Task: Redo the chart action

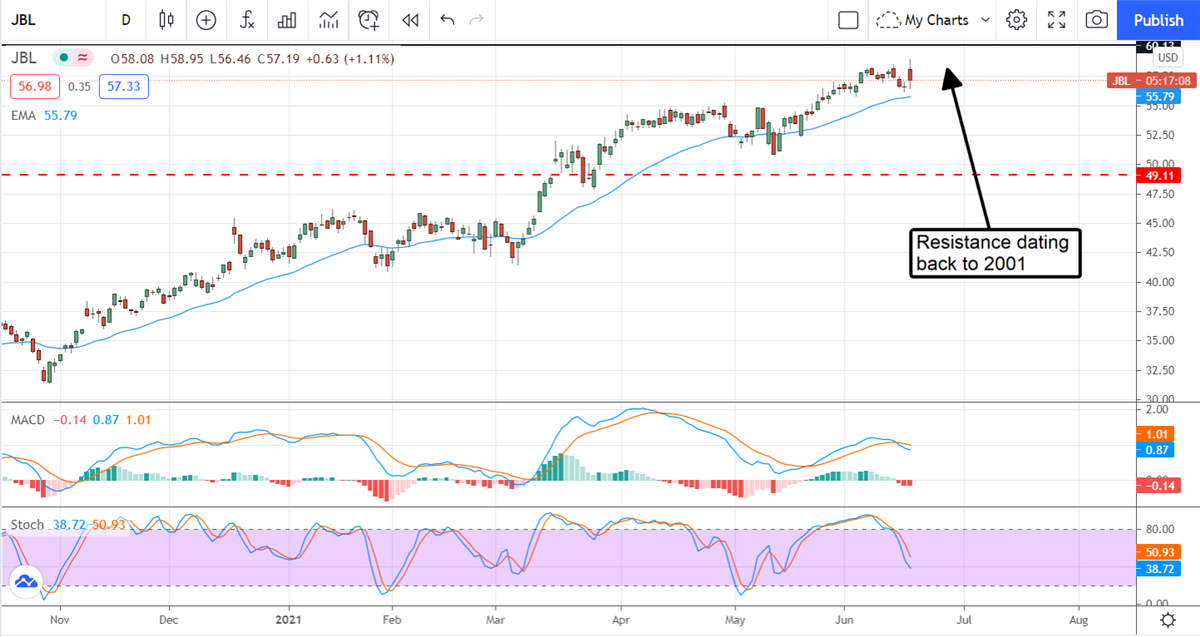Action: [x=476, y=20]
